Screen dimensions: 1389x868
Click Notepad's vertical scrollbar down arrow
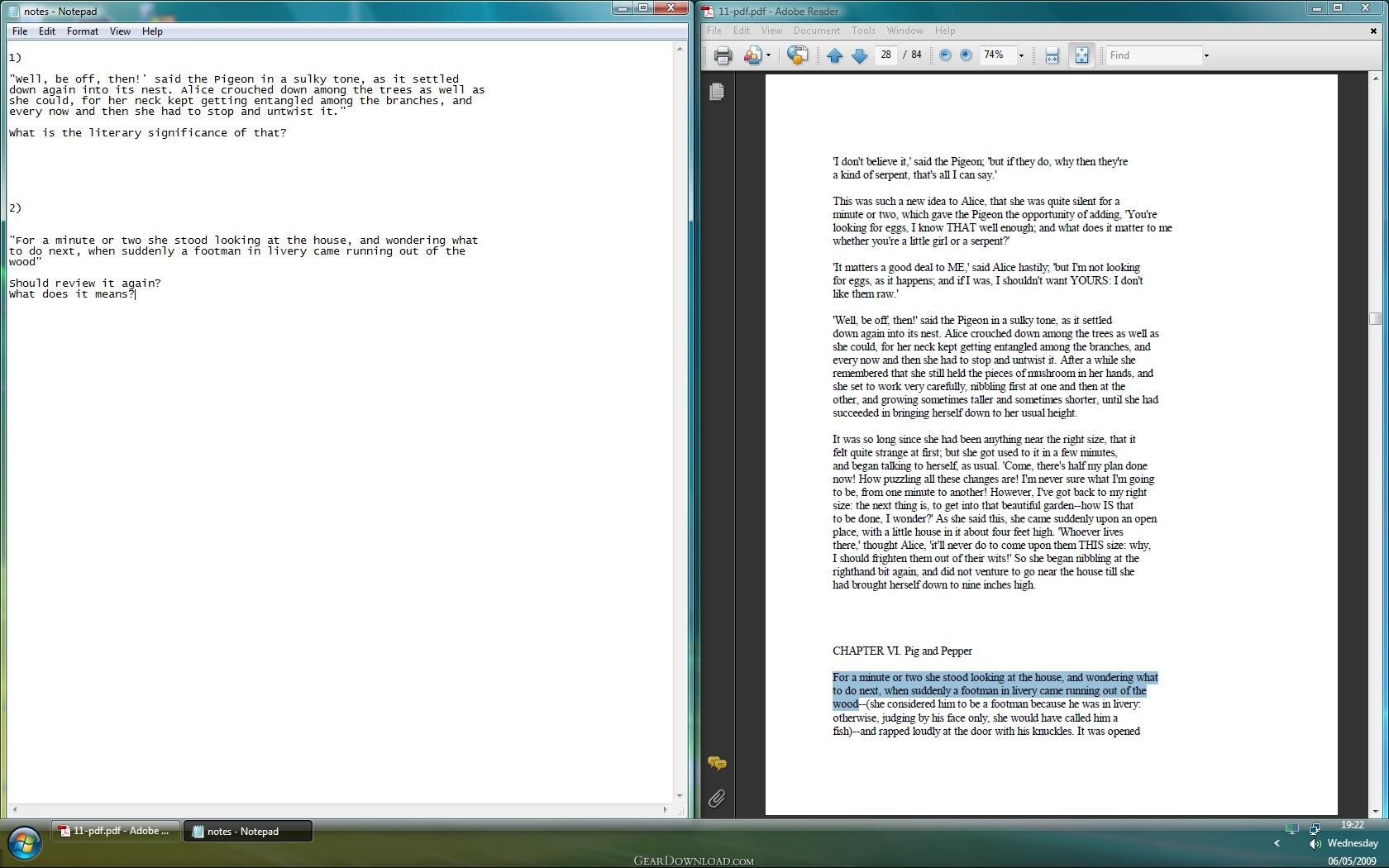click(680, 795)
